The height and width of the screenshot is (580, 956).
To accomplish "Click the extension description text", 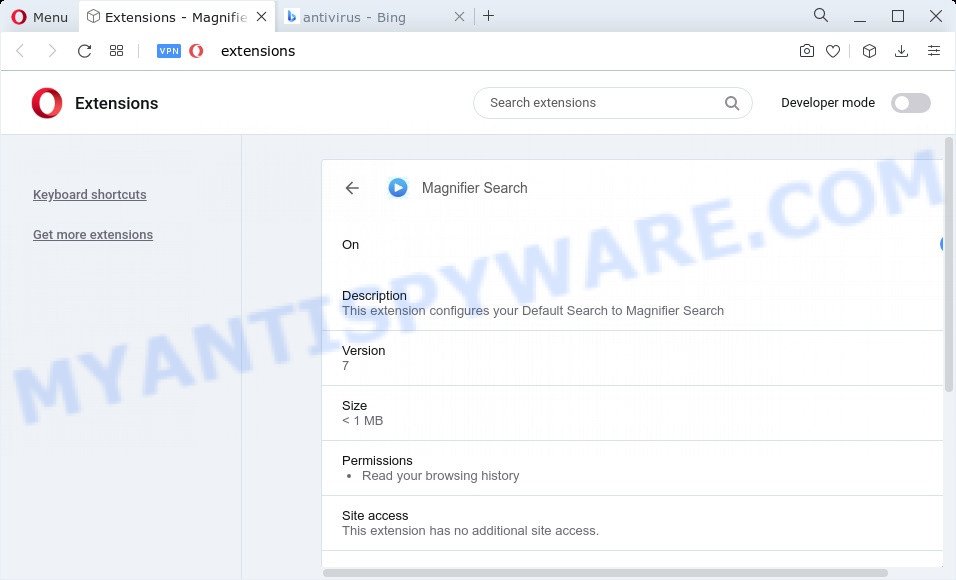I will (x=533, y=311).
